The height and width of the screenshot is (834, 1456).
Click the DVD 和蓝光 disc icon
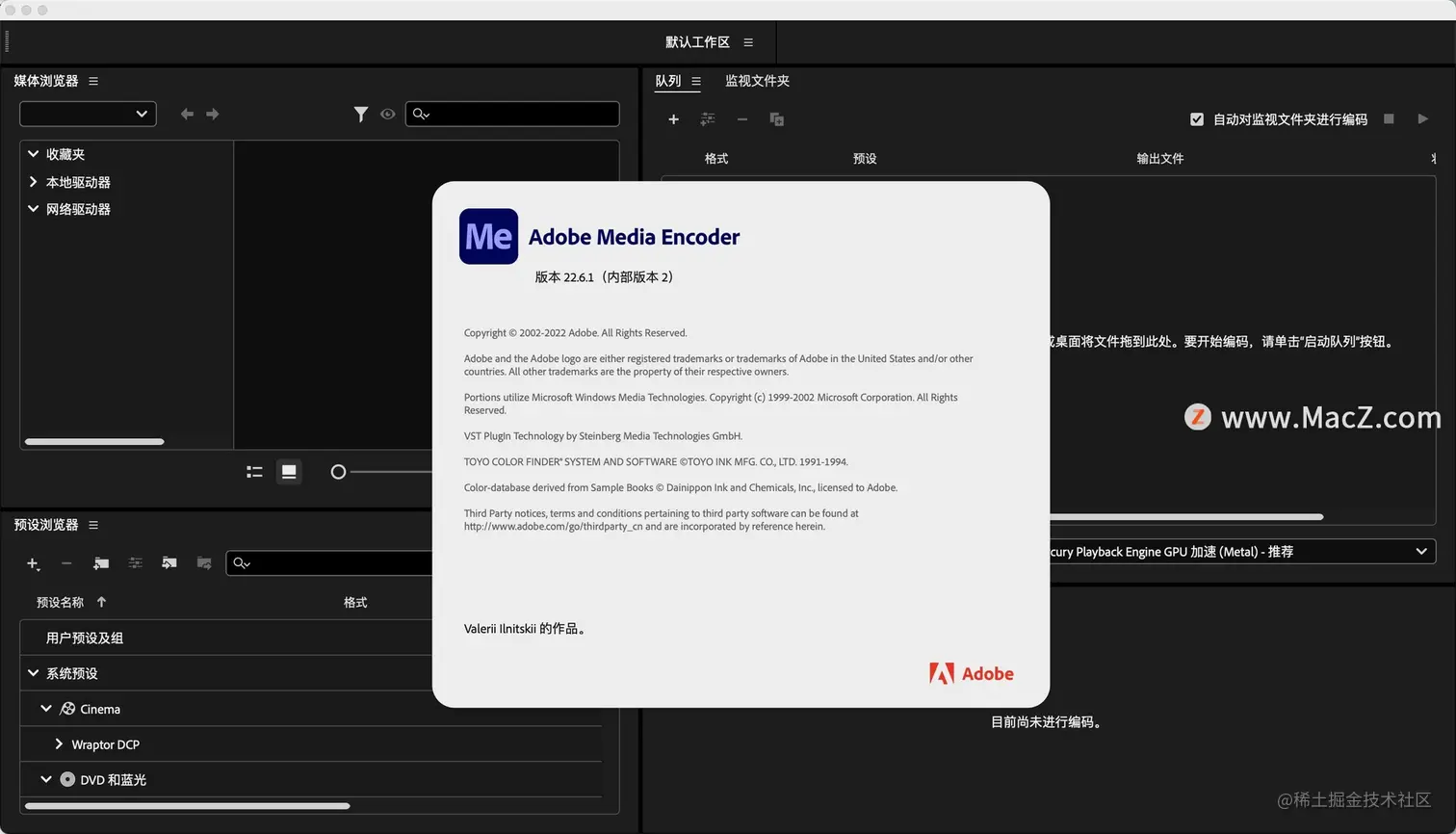[67, 779]
